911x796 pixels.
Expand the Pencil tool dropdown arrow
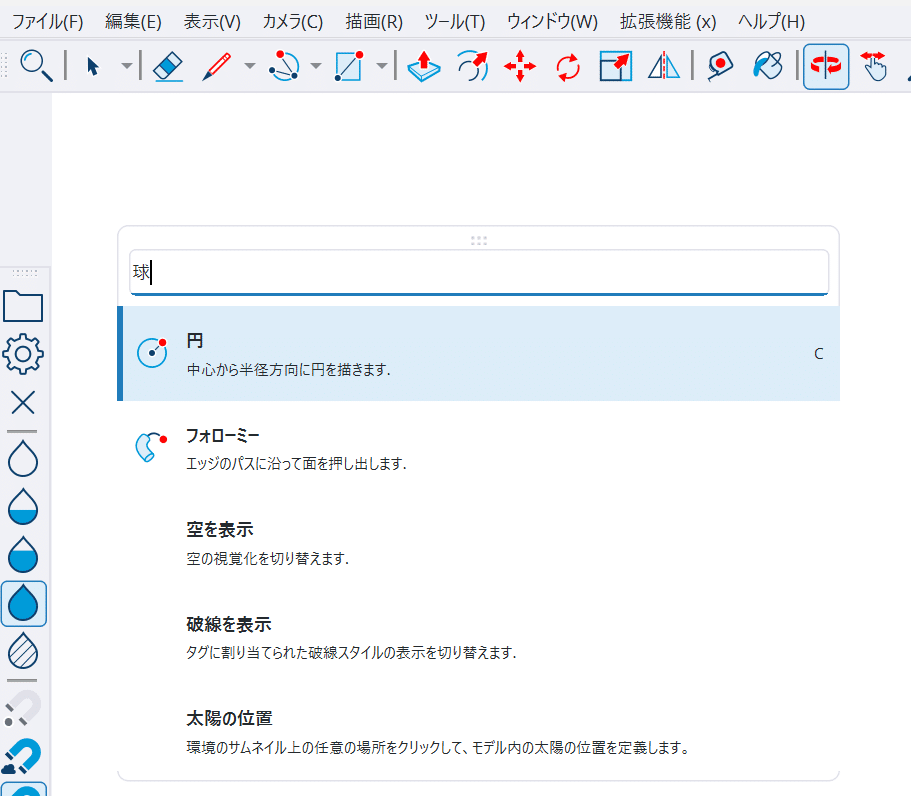249,66
